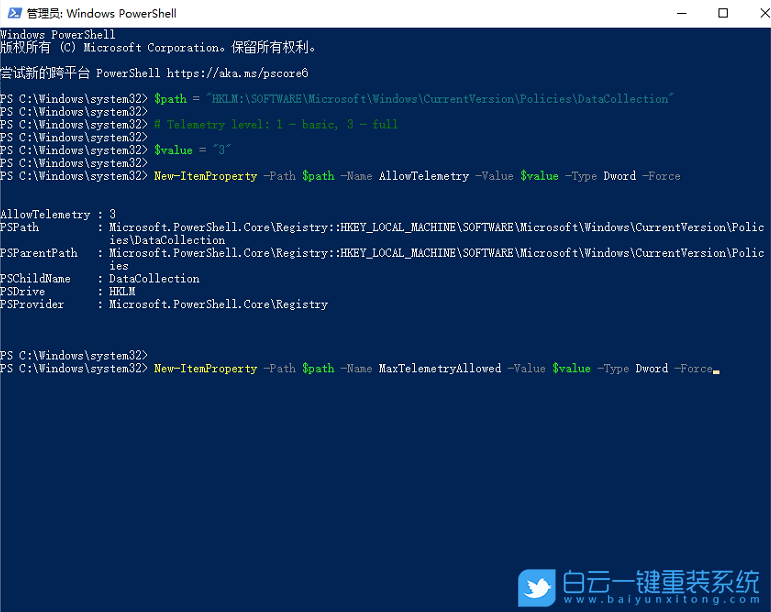771x612 pixels.
Task: Click the "AllowTelemetry : 3" output row
Action: (58, 214)
